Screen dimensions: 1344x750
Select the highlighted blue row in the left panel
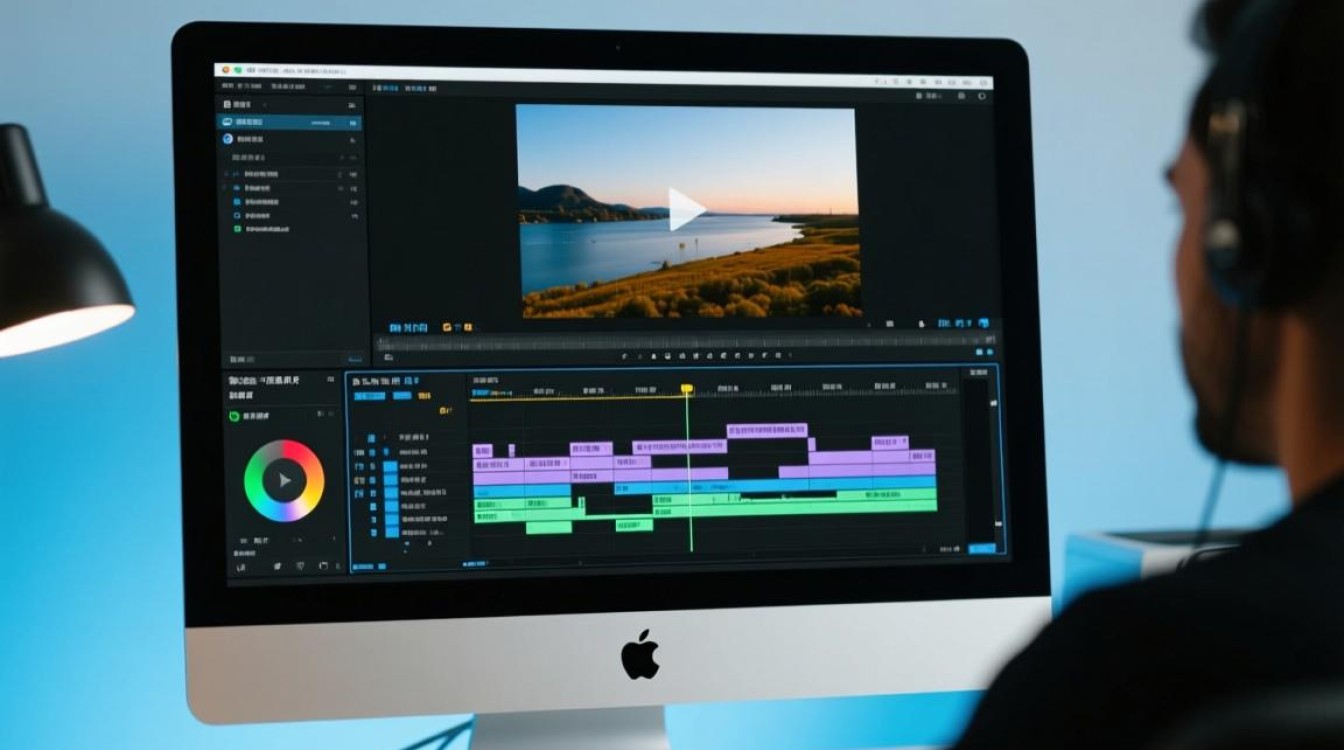click(290, 122)
